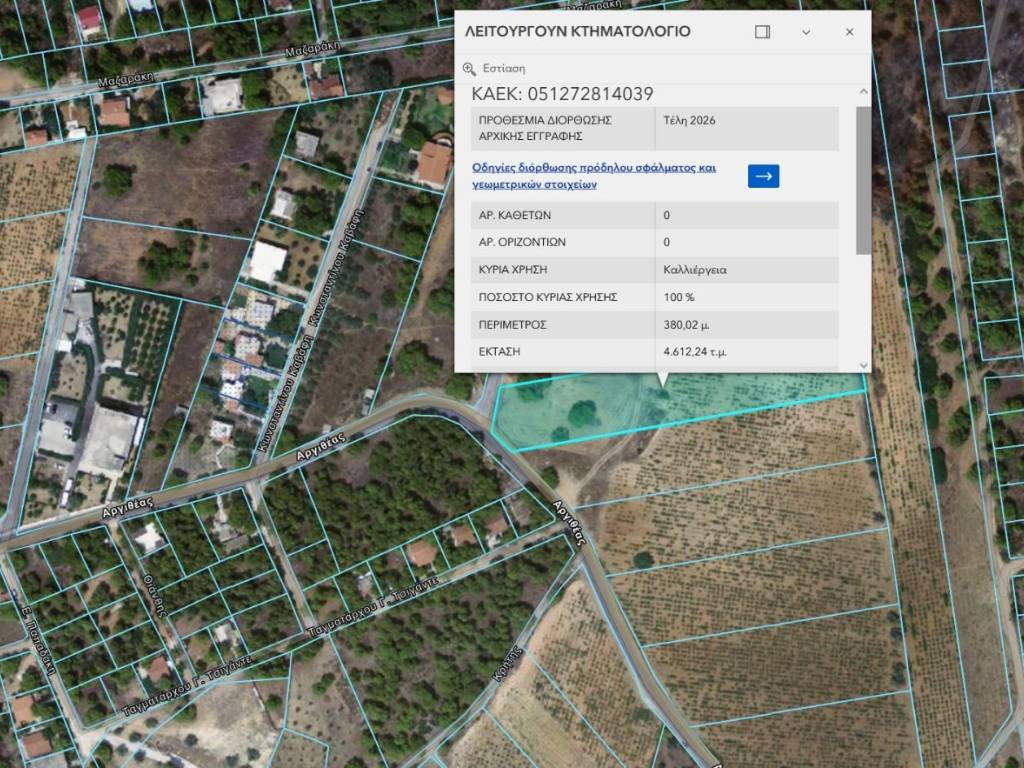Click the ΚΥΡΙΑ ΧΡΗΣΗ value Καλλιέργεια
Viewport: 1024px width, 768px height.
click(695, 270)
